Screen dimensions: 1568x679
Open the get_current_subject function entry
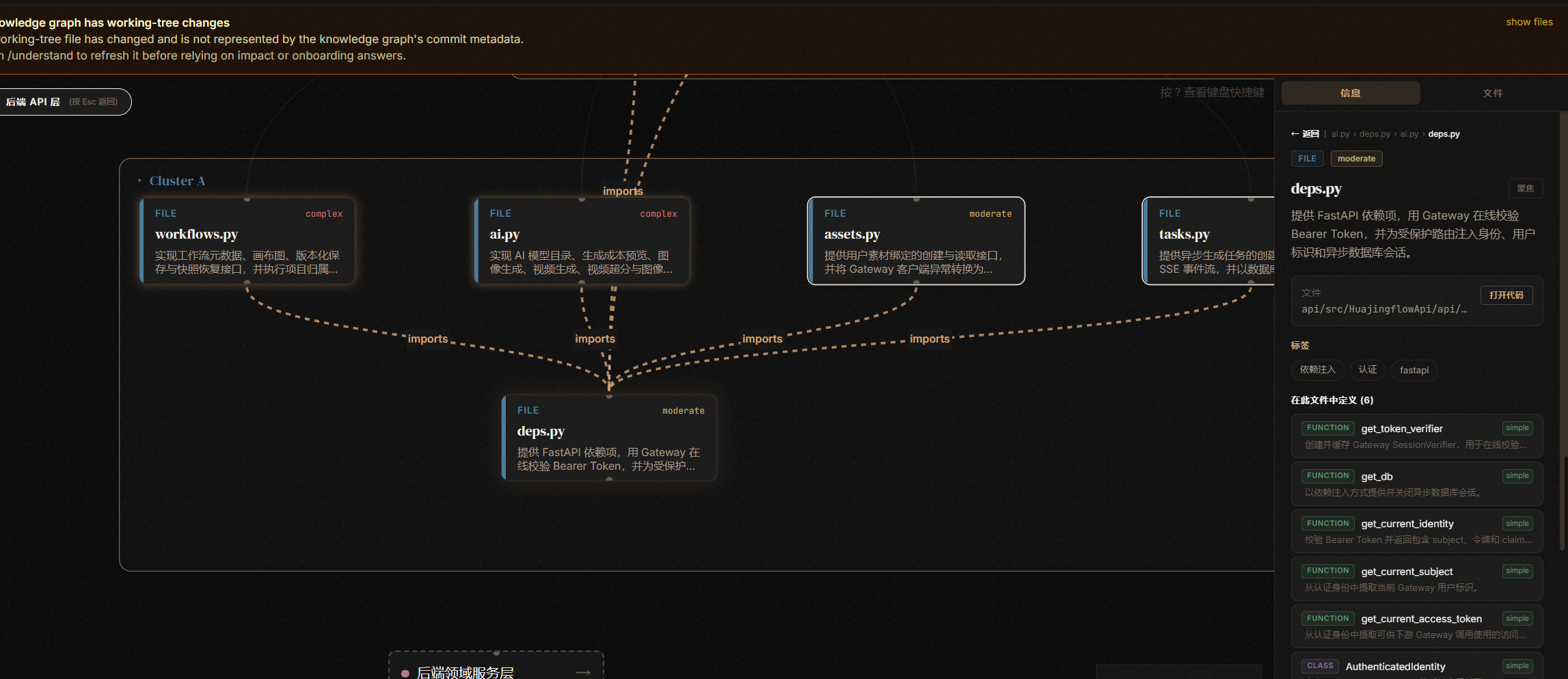[x=1417, y=578]
